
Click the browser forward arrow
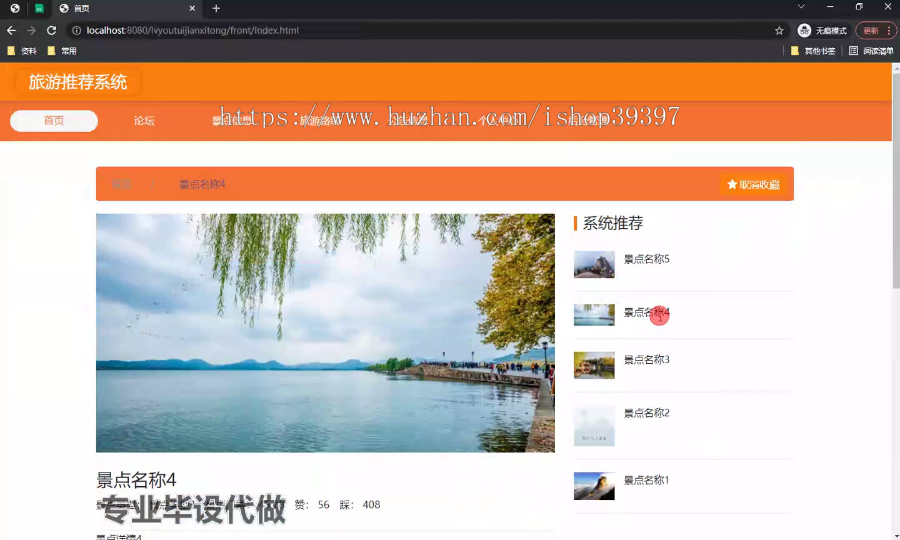(x=32, y=30)
